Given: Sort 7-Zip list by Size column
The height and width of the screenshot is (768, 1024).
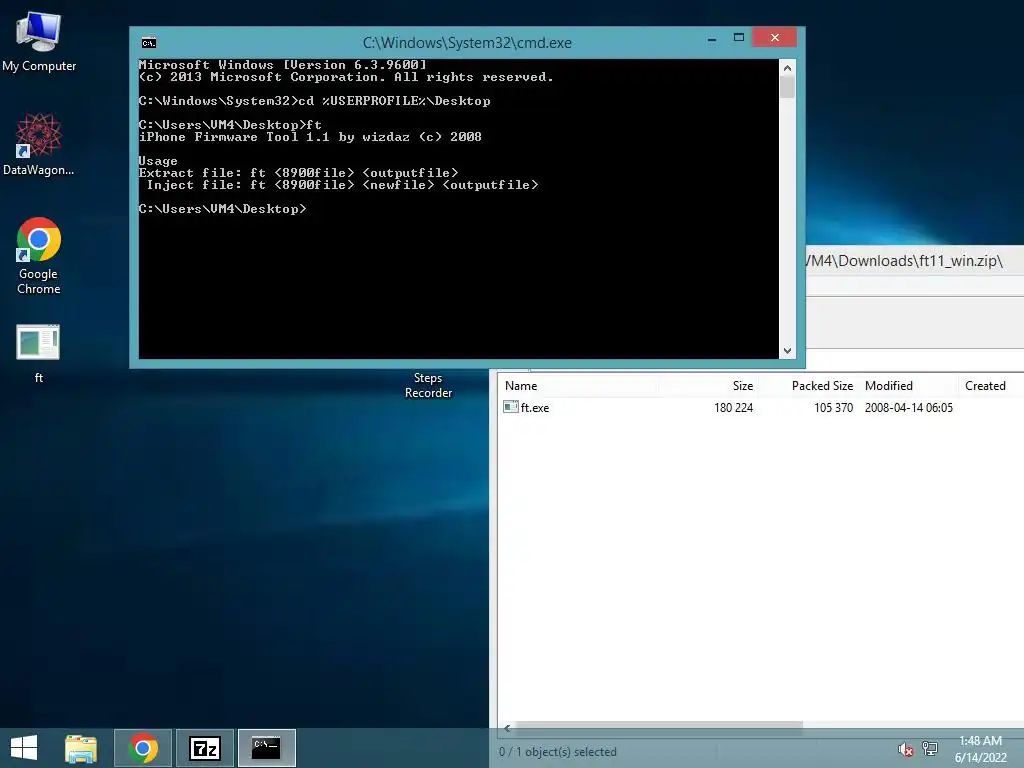Looking at the screenshot, I should coord(743,386).
